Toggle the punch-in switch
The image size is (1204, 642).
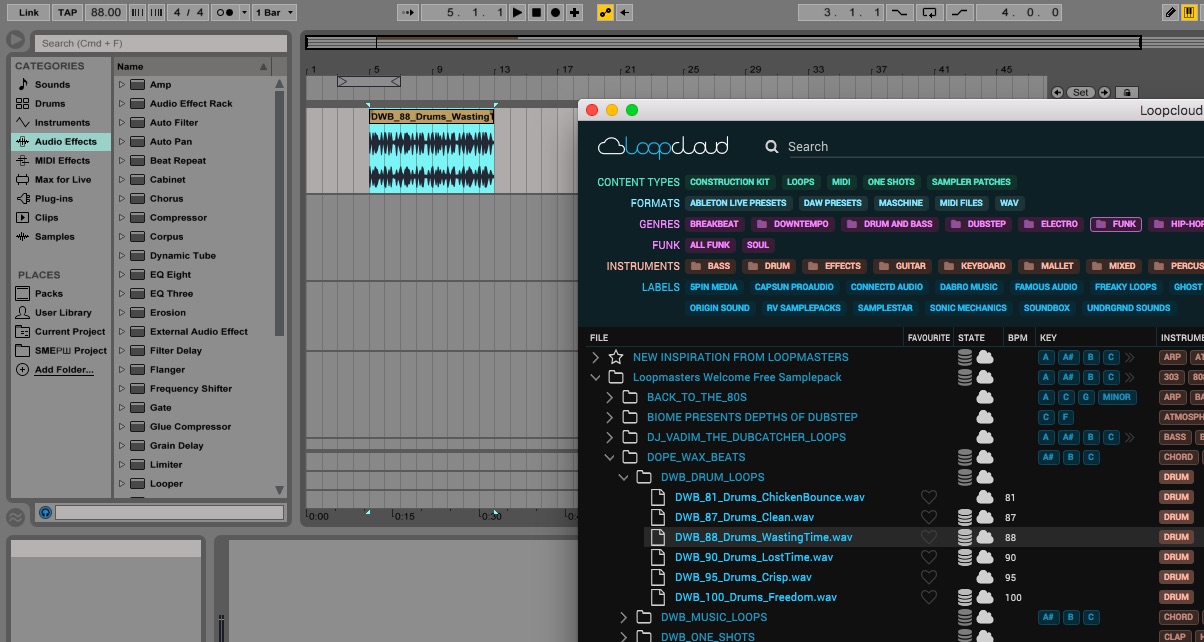click(x=901, y=12)
